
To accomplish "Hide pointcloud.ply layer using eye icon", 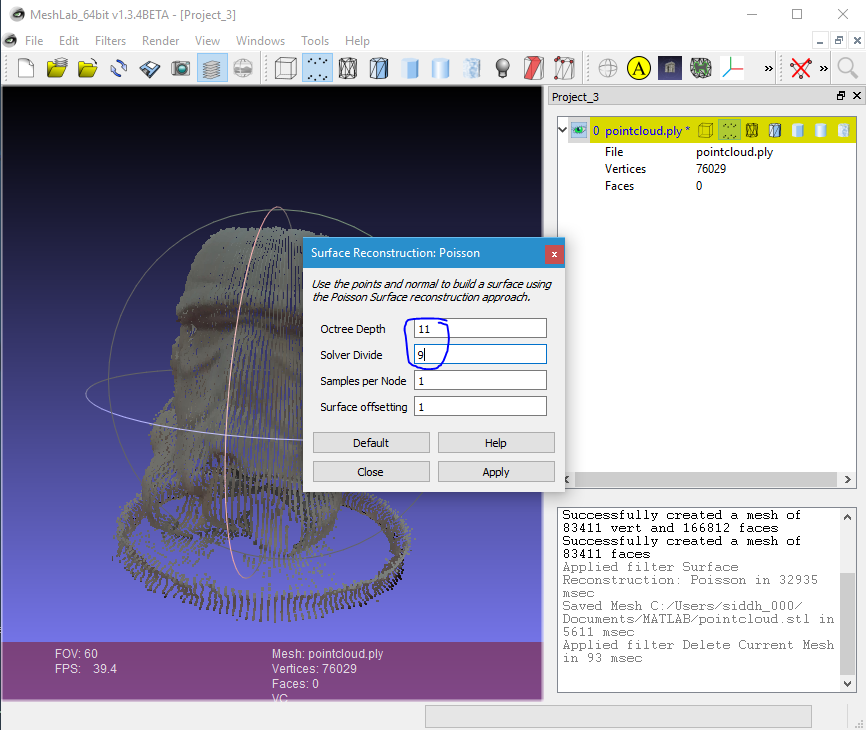I will [578, 130].
